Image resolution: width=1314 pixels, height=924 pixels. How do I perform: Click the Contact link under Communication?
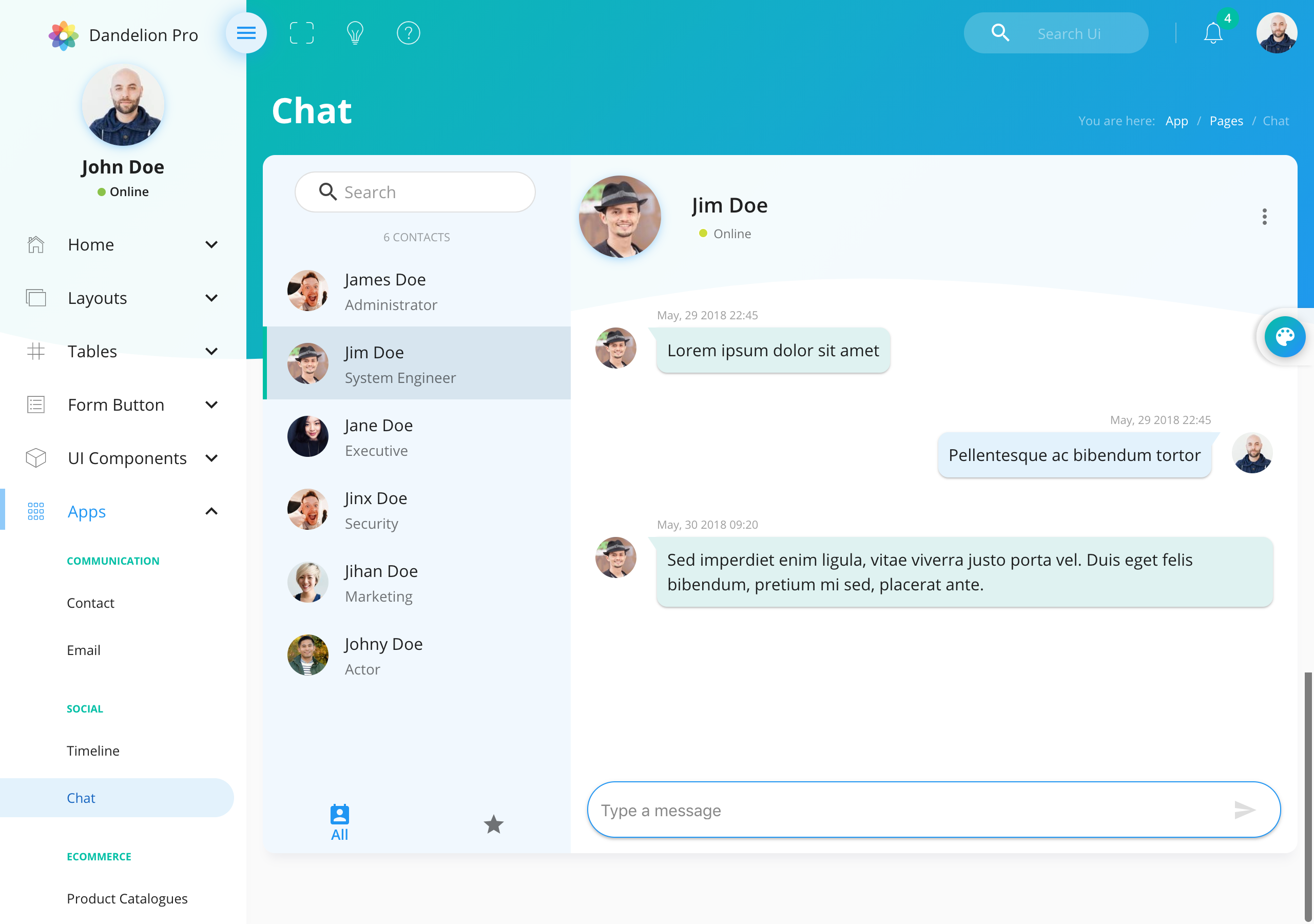[91, 602]
